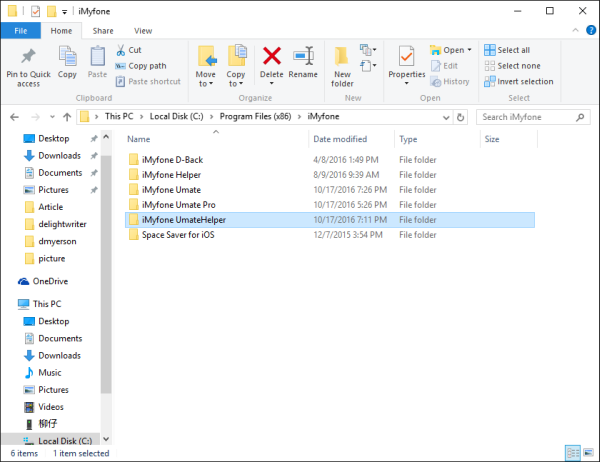Image resolution: width=600 pixels, height=462 pixels.
Task: Open the File tab
Action: [x=21, y=31]
